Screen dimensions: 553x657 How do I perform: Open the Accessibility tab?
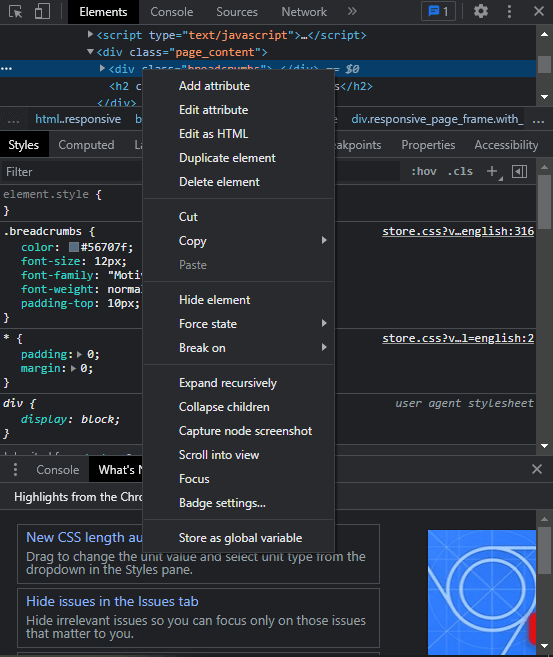click(506, 145)
